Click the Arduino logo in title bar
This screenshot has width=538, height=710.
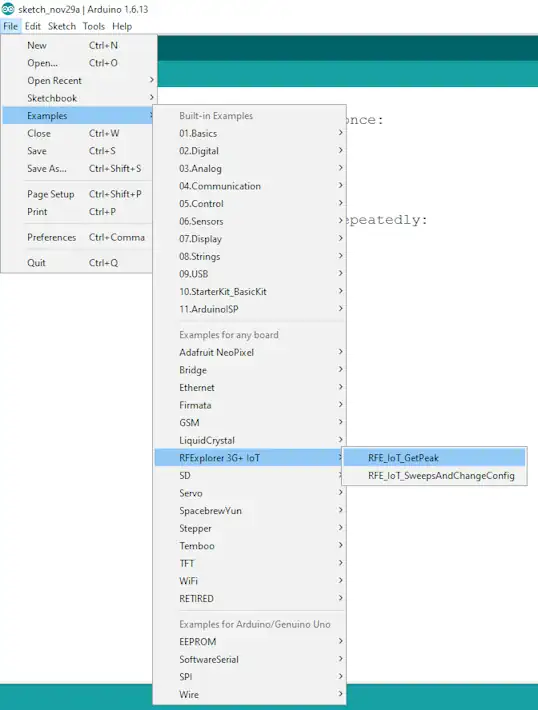click(x=8, y=9)
